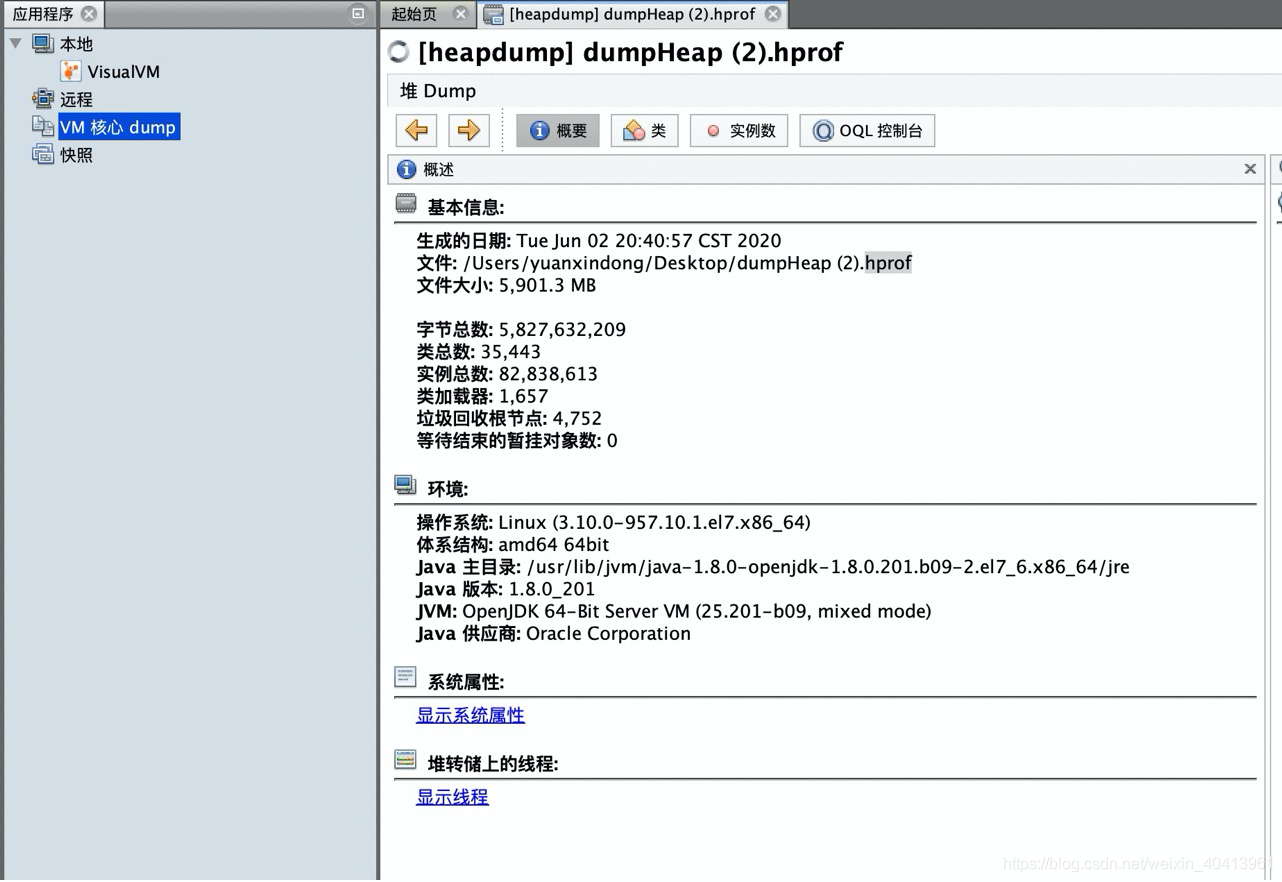
Task: Click the heap dump tab icon
Action: coord(493,14)
